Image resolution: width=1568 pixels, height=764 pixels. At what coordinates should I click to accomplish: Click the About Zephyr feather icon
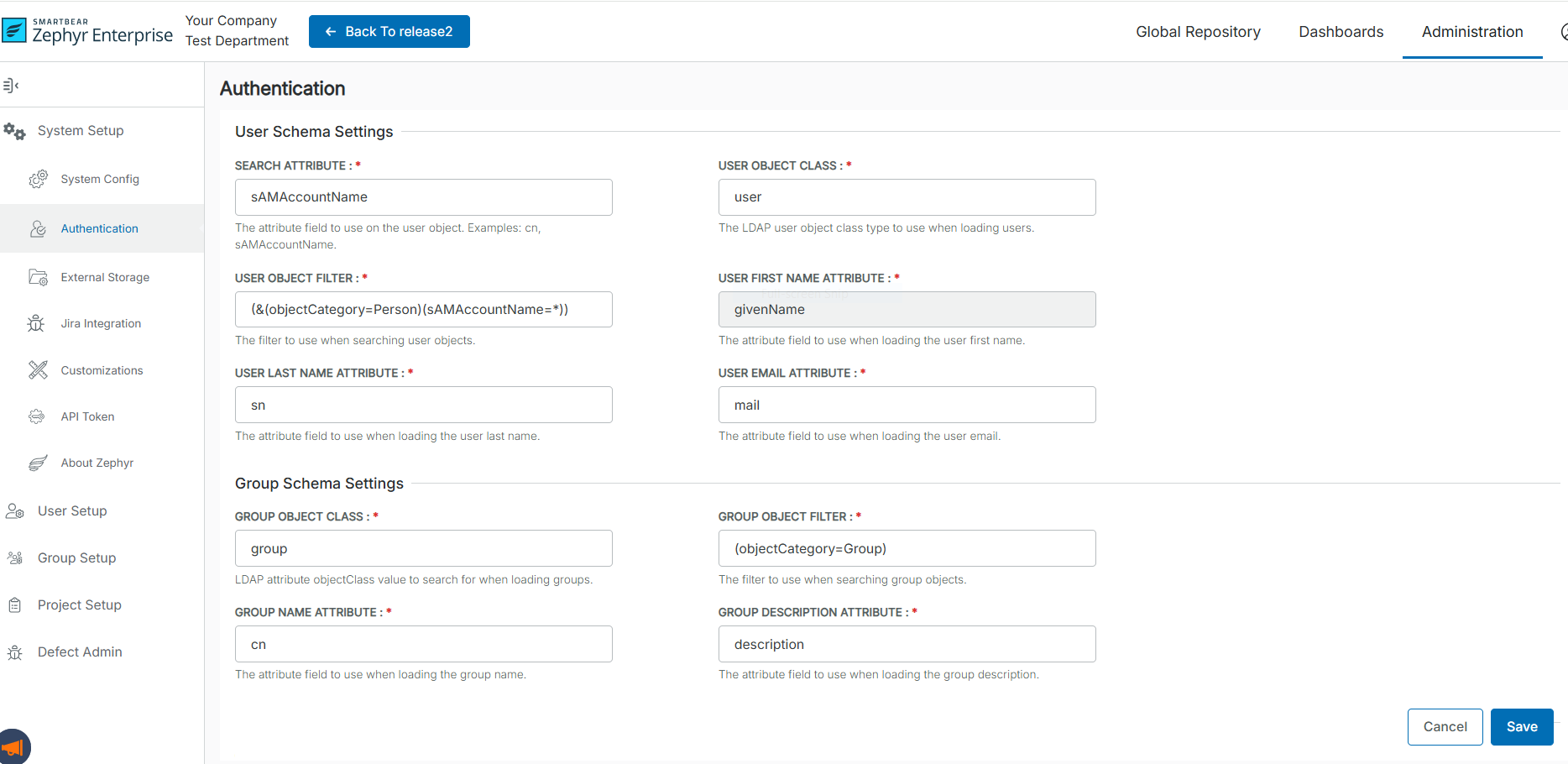pyautogui.click(x=38, y=463)
